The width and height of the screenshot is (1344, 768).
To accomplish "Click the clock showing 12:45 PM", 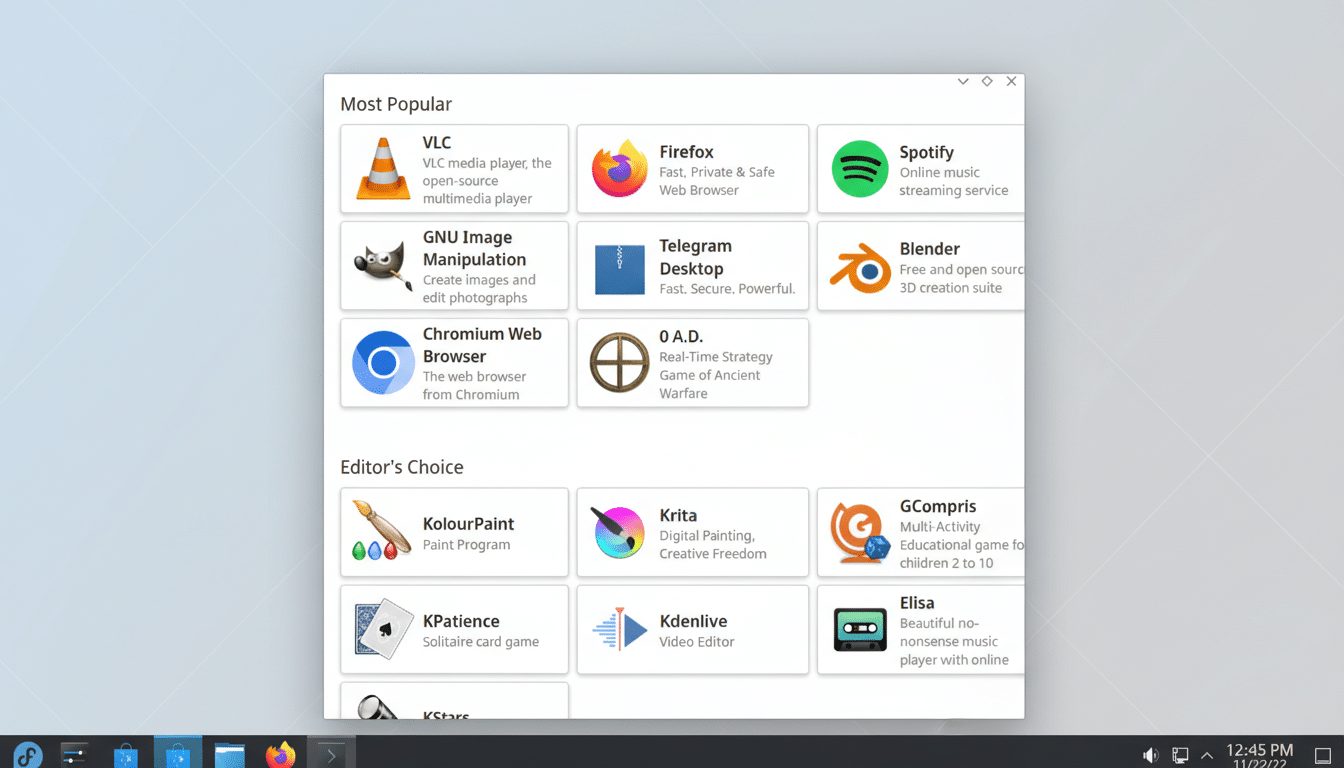I will point(1258,754).
